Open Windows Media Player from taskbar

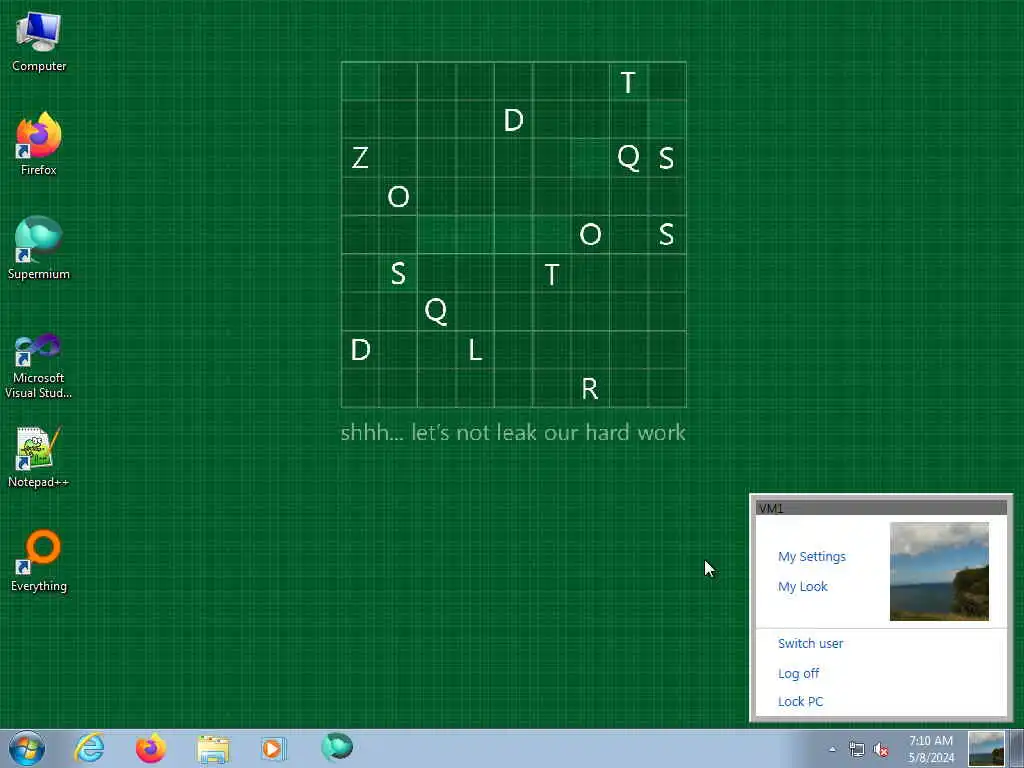point(274,748)
